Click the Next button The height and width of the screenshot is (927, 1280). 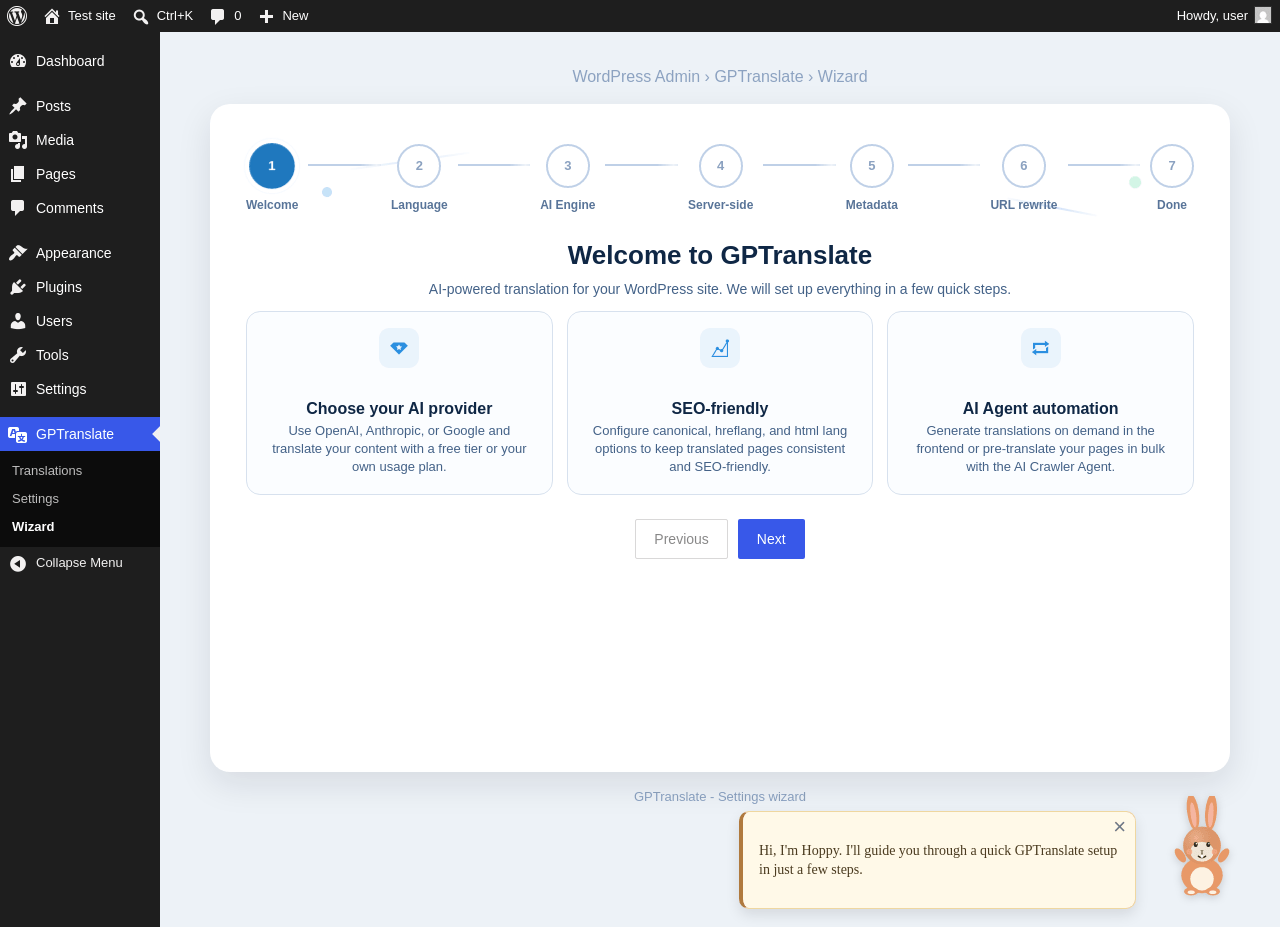point(771,539)
